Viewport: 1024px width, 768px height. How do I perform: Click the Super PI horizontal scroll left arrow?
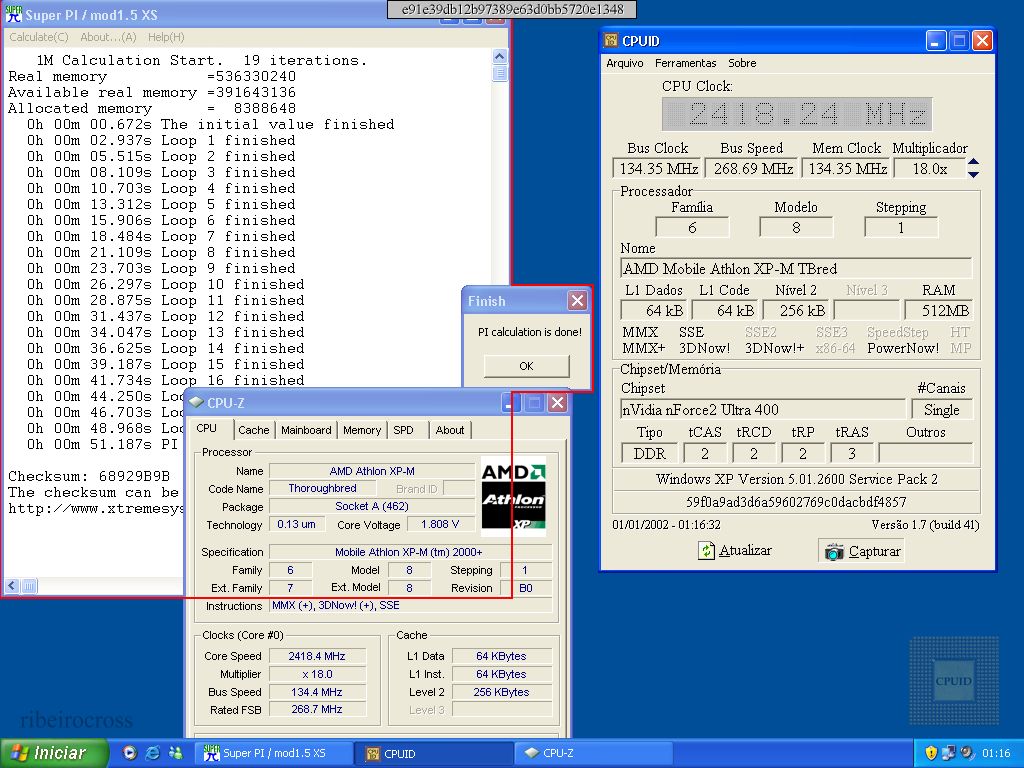point(12,586)
